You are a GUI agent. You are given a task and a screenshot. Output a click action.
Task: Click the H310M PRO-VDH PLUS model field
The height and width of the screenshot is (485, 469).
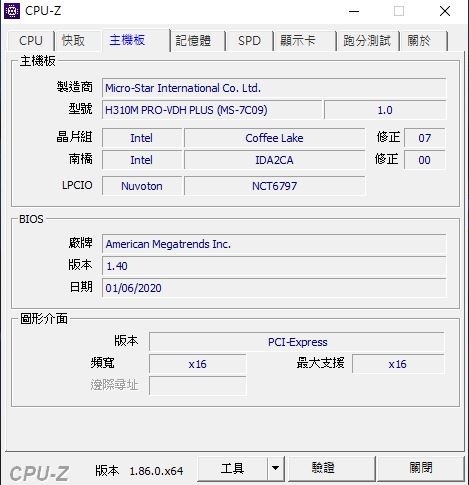click(212, 110)
